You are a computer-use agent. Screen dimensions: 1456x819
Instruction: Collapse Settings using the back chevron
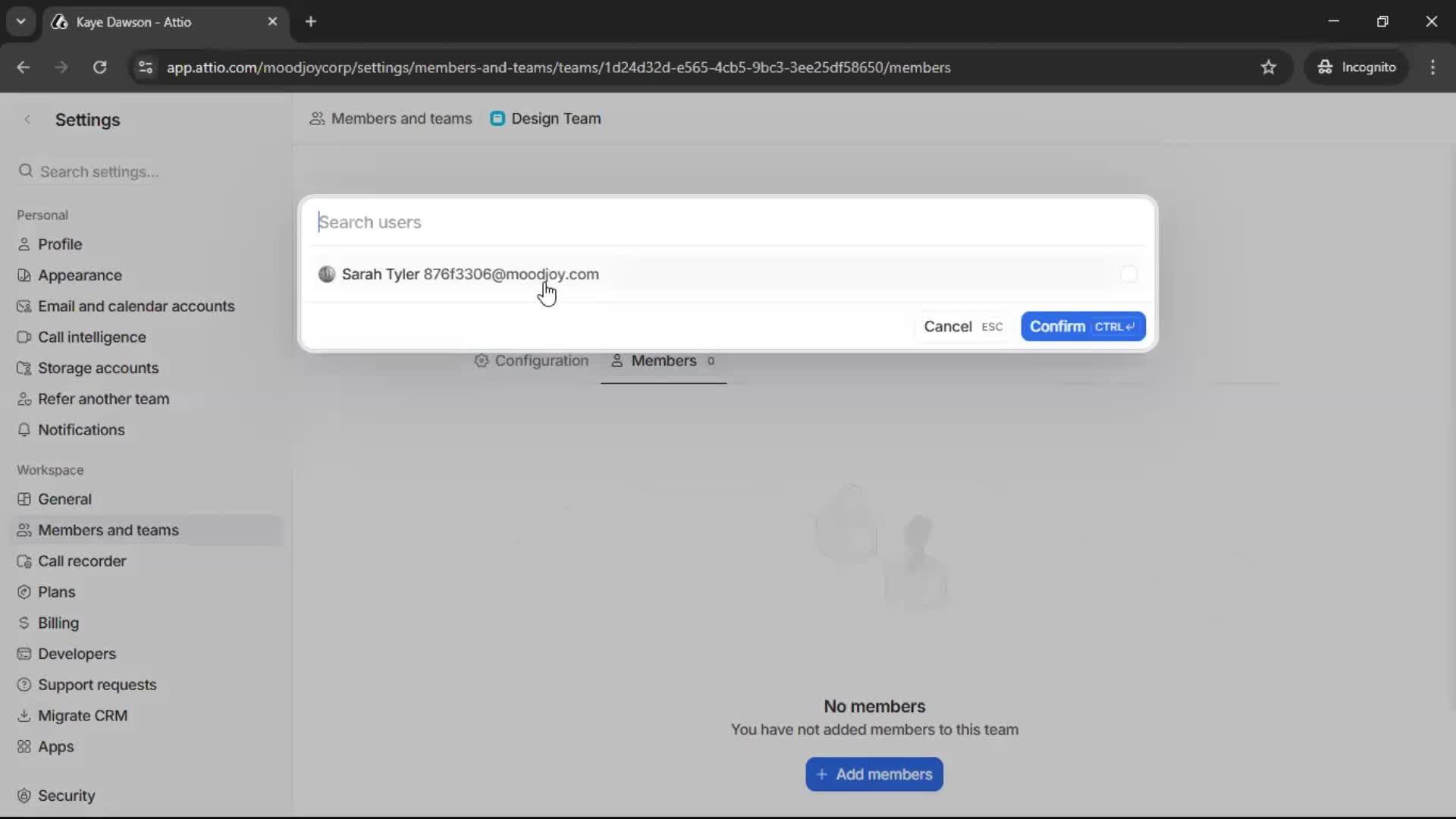[x=27, y=120]
